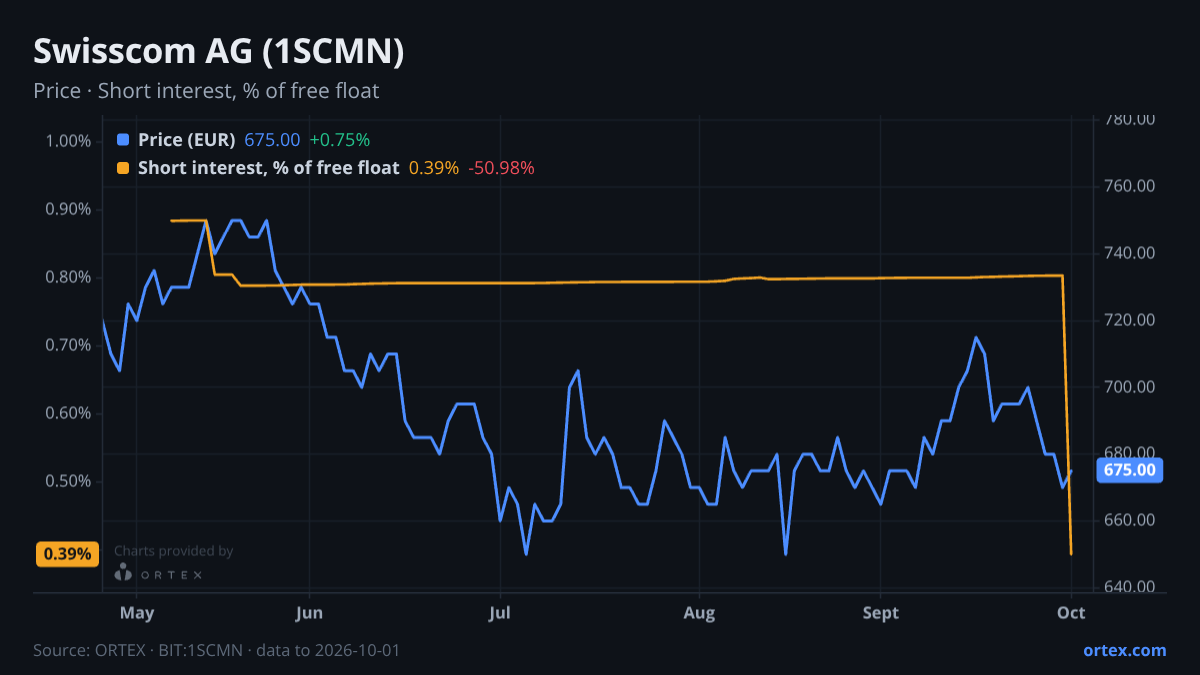Click the Charts provided by caption
The height and width of the screenshot is (675, 1200).
pos(174,551)
